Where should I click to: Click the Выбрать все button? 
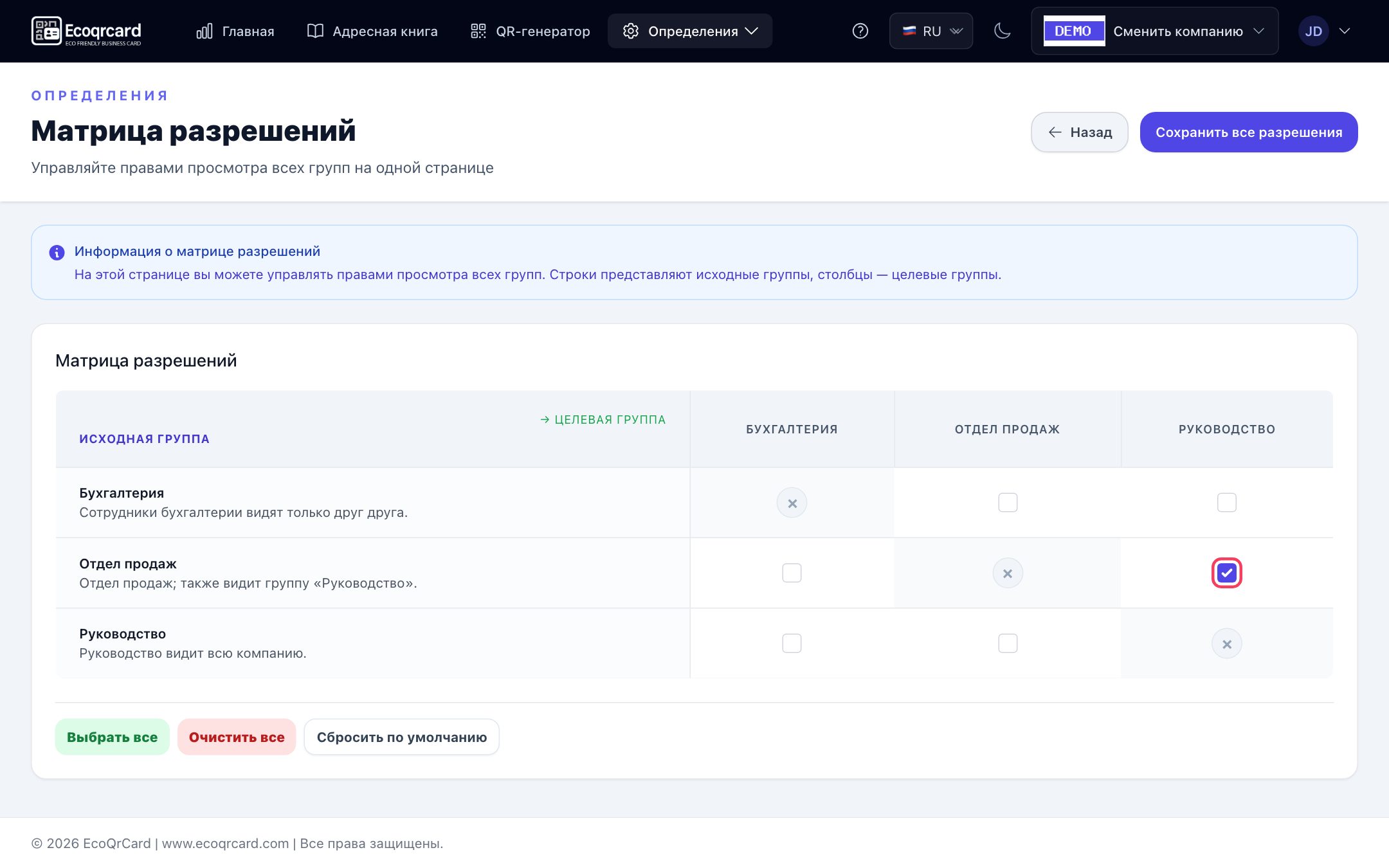pos(112,737)
